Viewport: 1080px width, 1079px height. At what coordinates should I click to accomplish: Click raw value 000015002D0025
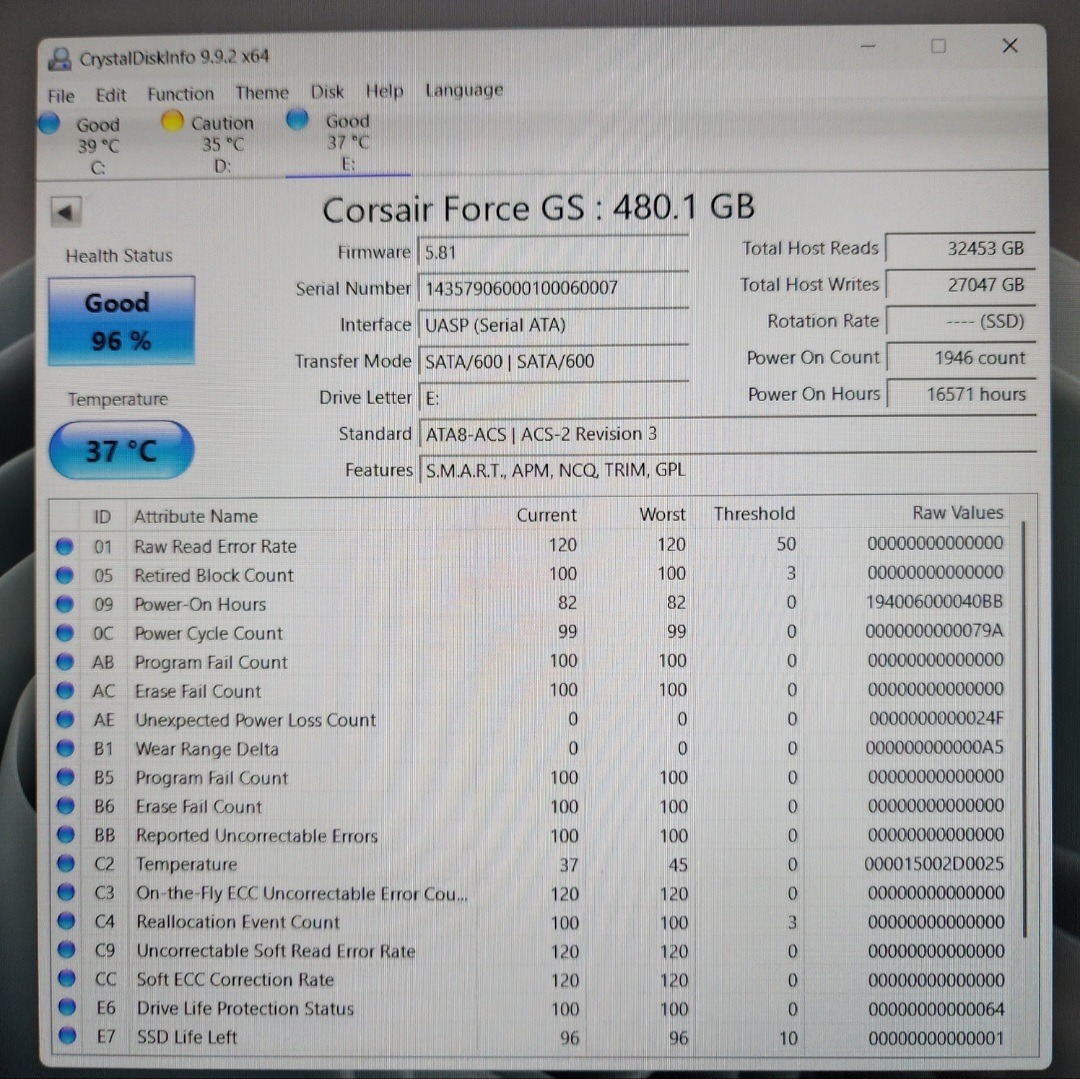coord(934,863)
